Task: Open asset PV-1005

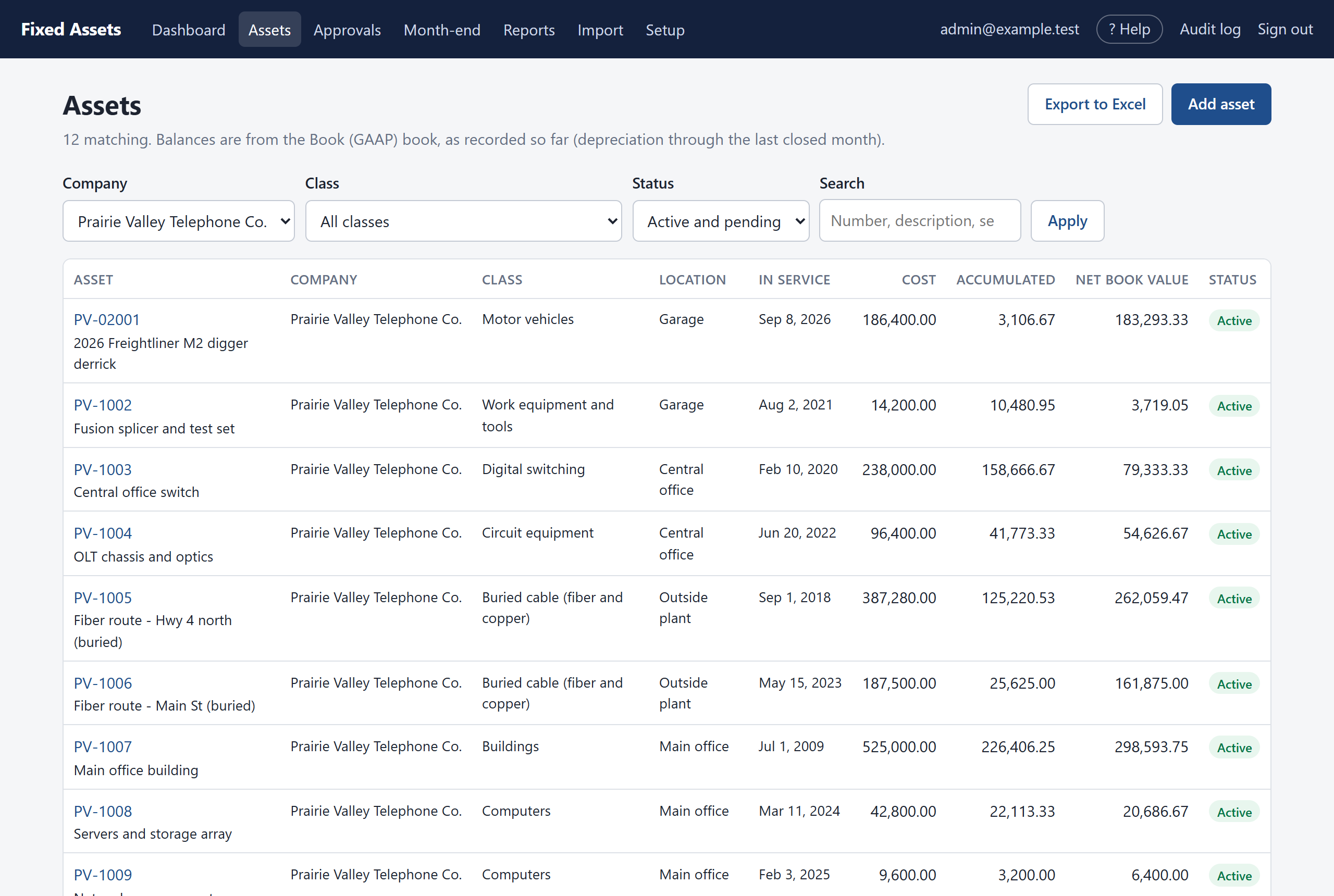Action: pos(103,598)
